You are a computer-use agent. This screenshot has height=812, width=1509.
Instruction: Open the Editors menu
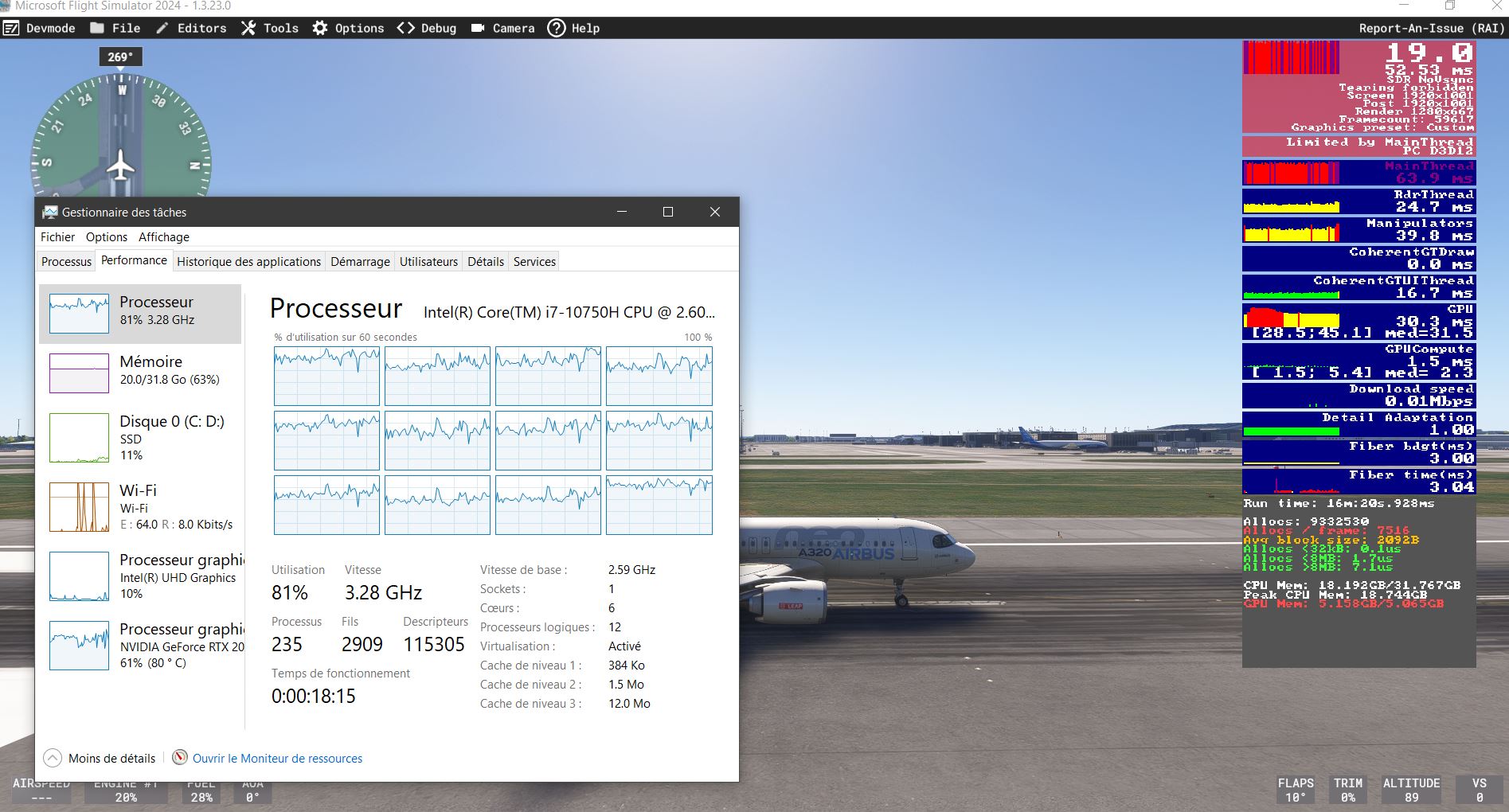click(x=190, y=28)
